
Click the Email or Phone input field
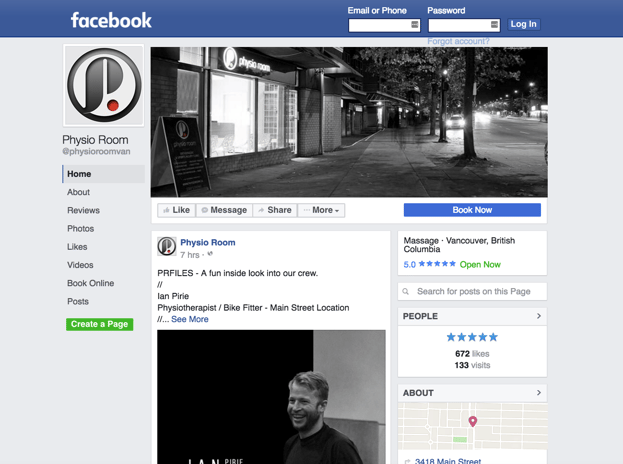(x=384, y=25)
